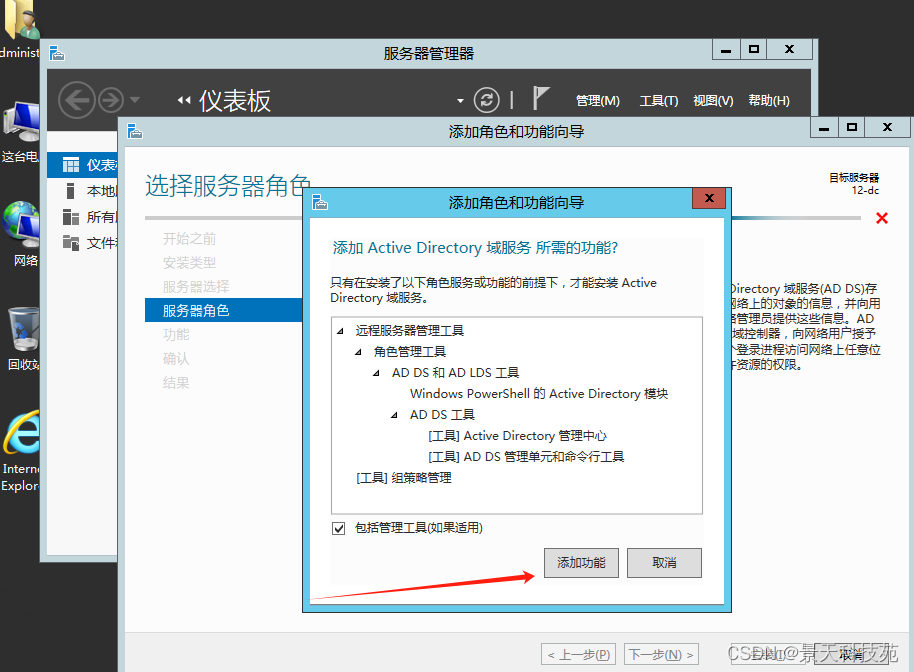Select the 确认 wizard step
Image resolution: width=914 pixels, height=672 pixels.
[176, 358]
